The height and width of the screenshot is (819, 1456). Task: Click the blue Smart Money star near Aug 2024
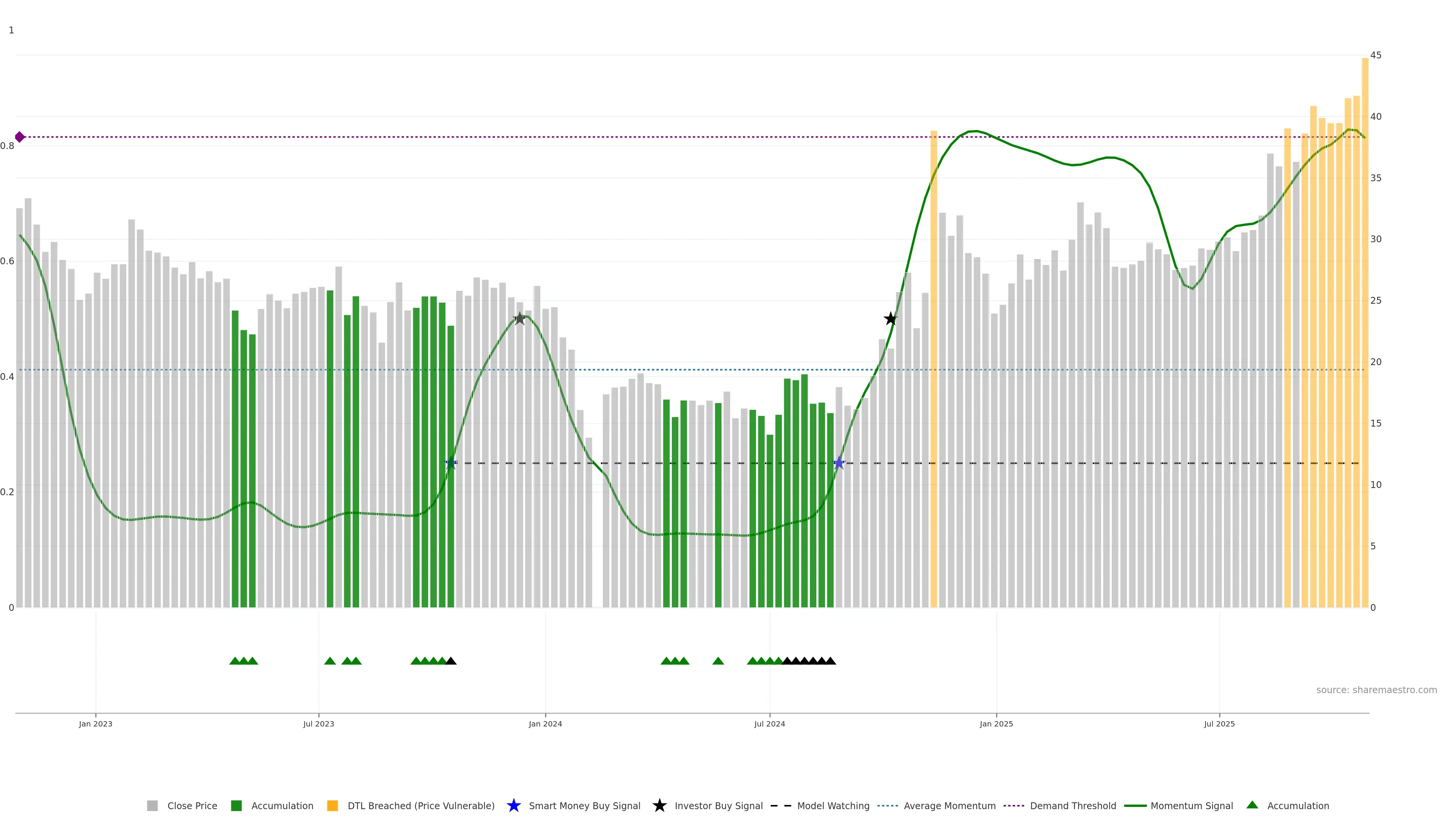point(839,463)
